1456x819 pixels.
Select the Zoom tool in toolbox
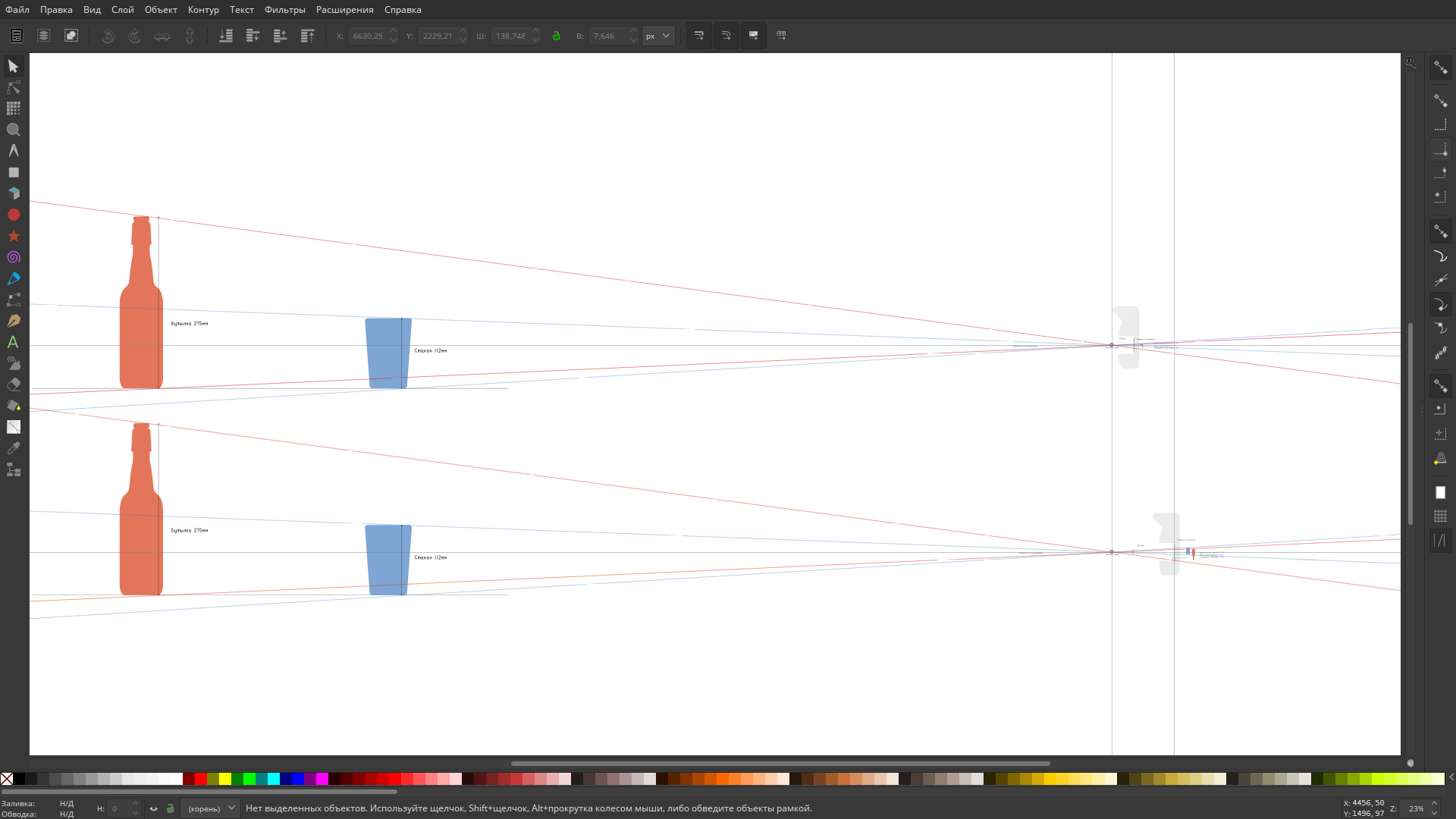coord(13,130)
